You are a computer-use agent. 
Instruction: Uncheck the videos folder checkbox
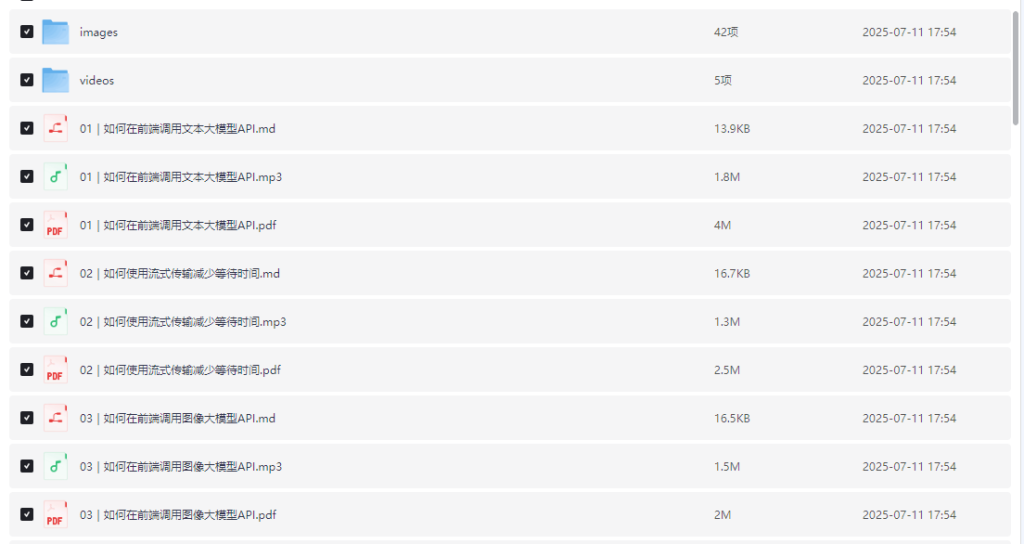pyautogui.click(x=27, y=80)
